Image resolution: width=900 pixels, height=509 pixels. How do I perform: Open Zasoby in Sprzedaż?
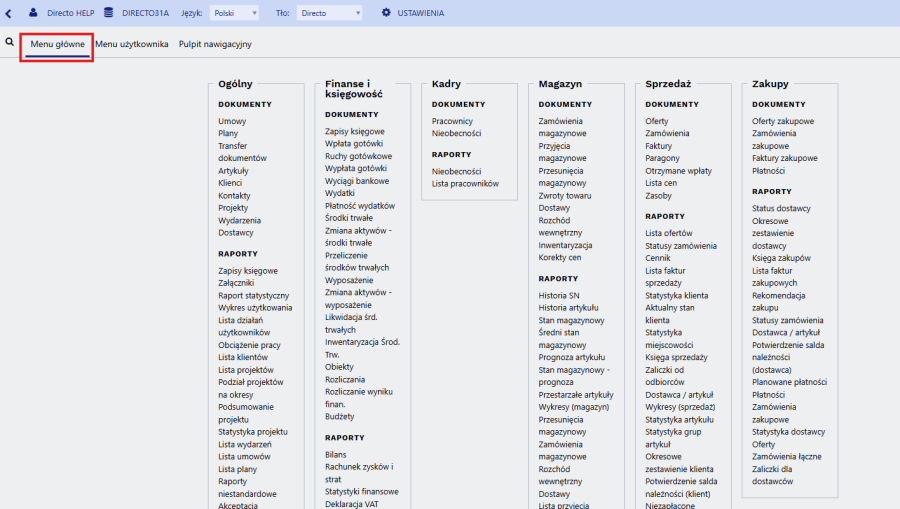click(658, 196)
